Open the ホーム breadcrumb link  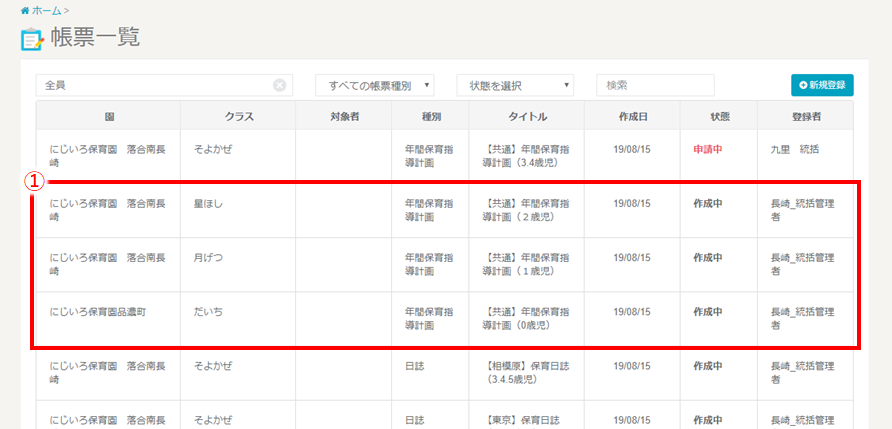[x=46, y=10]
